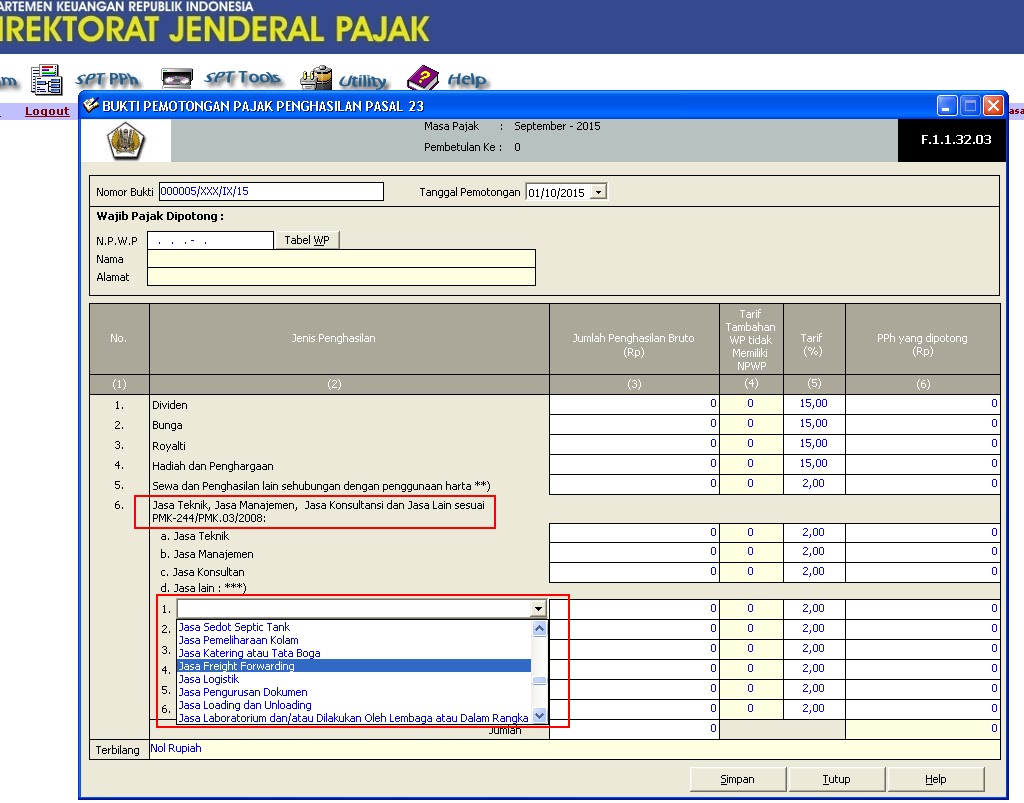Click Dividen tarif 15,00 cell
The image size is (1024, 803).
(814, 404)
